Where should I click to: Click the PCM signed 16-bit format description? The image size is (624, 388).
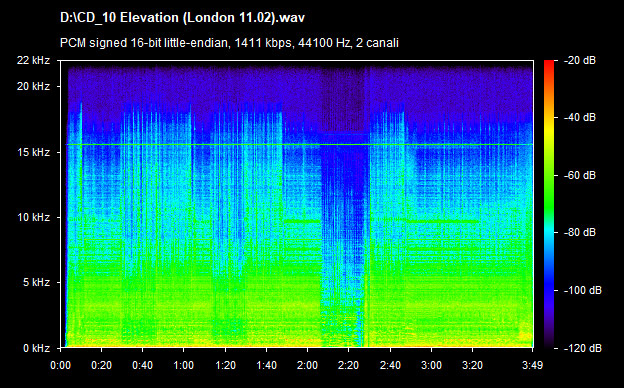pos(229,43)
